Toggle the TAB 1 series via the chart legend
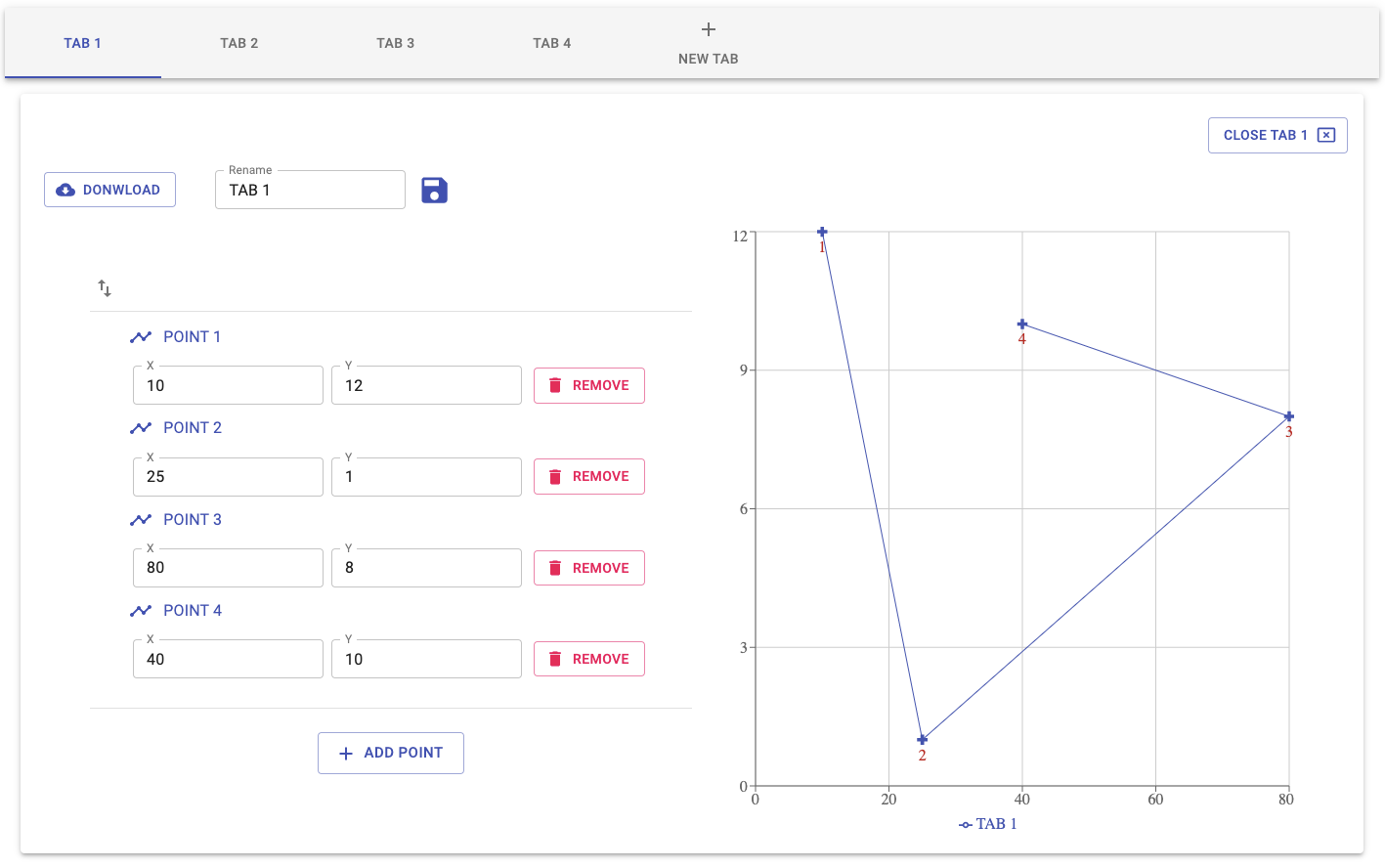Screen dimensions: 1385x868 [x=987, y=824]
